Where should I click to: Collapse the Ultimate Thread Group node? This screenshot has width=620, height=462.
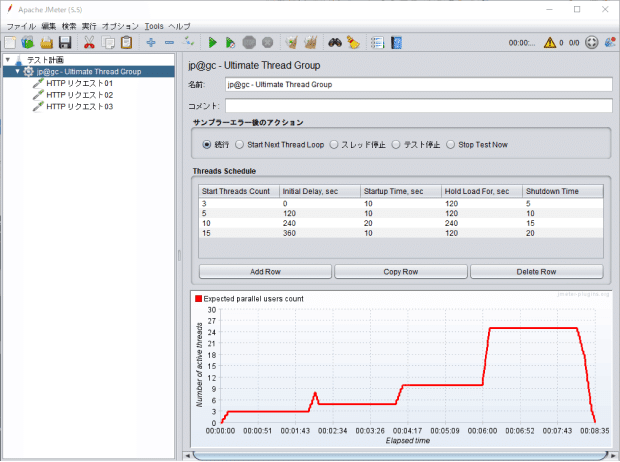(x=17, y=72)
